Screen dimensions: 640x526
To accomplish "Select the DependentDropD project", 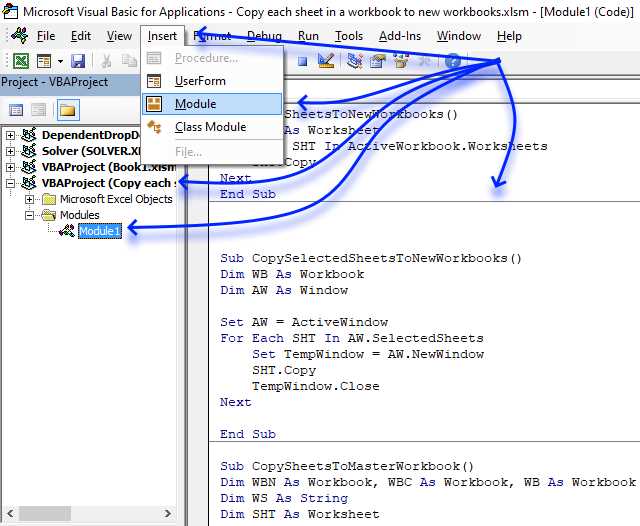I will tap(90, 135).
